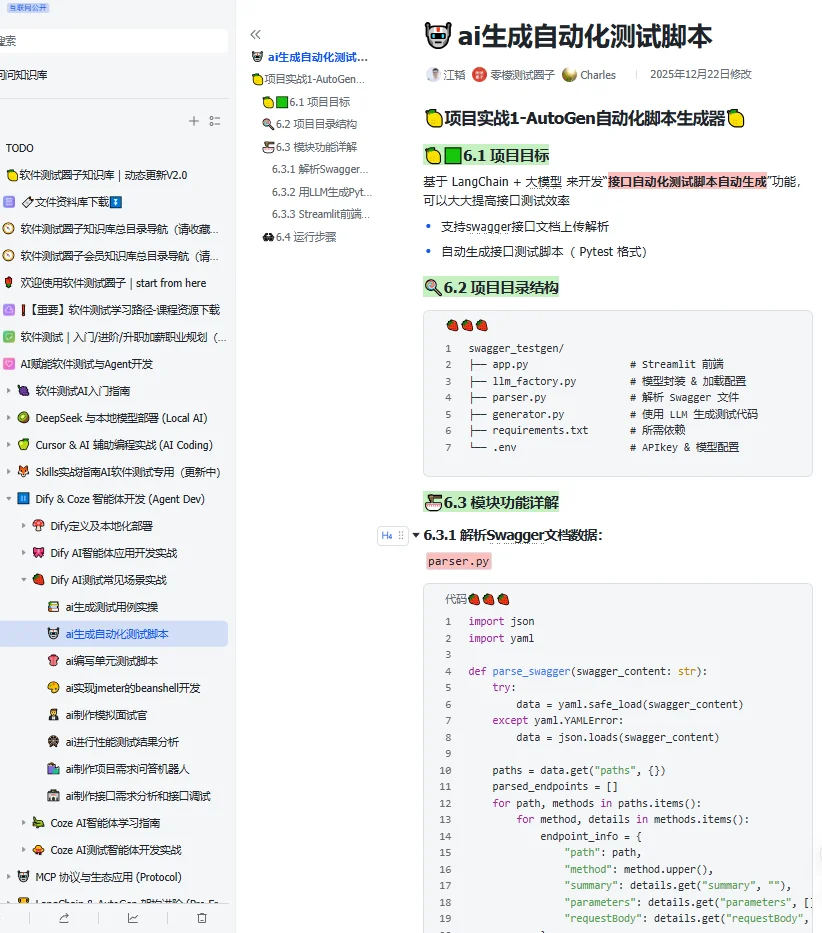Click the drag dots beside H4 handle

(401, 536)
